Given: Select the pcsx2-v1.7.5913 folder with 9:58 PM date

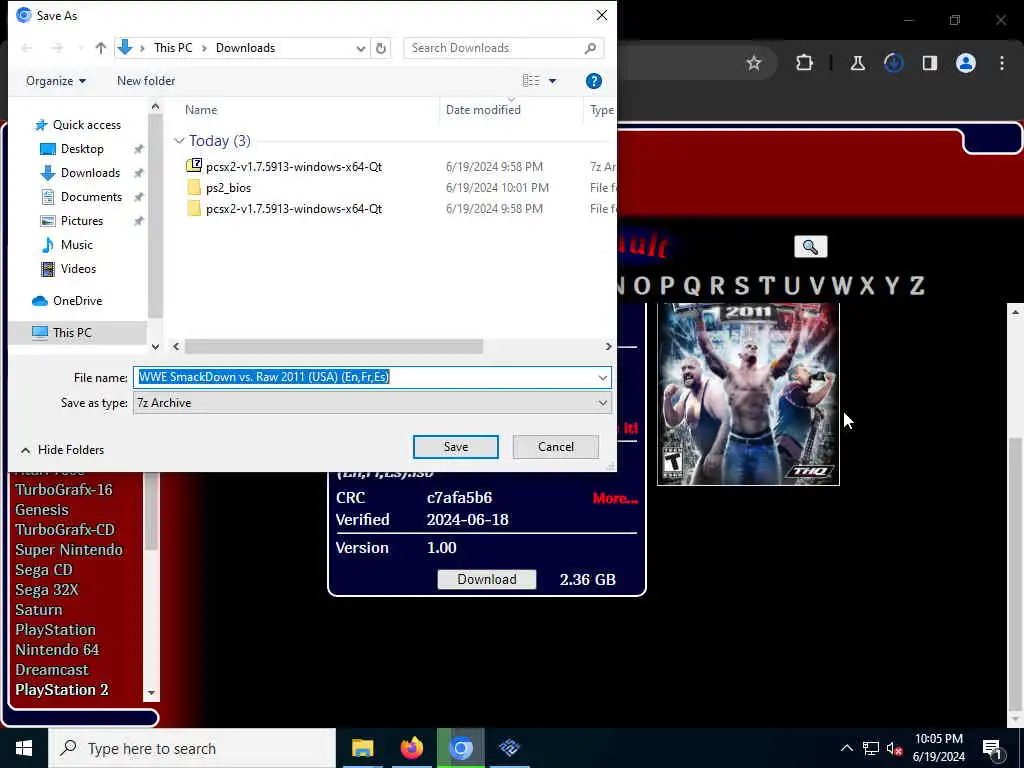Looking at the screenshot, I should (x=294, y=208).
